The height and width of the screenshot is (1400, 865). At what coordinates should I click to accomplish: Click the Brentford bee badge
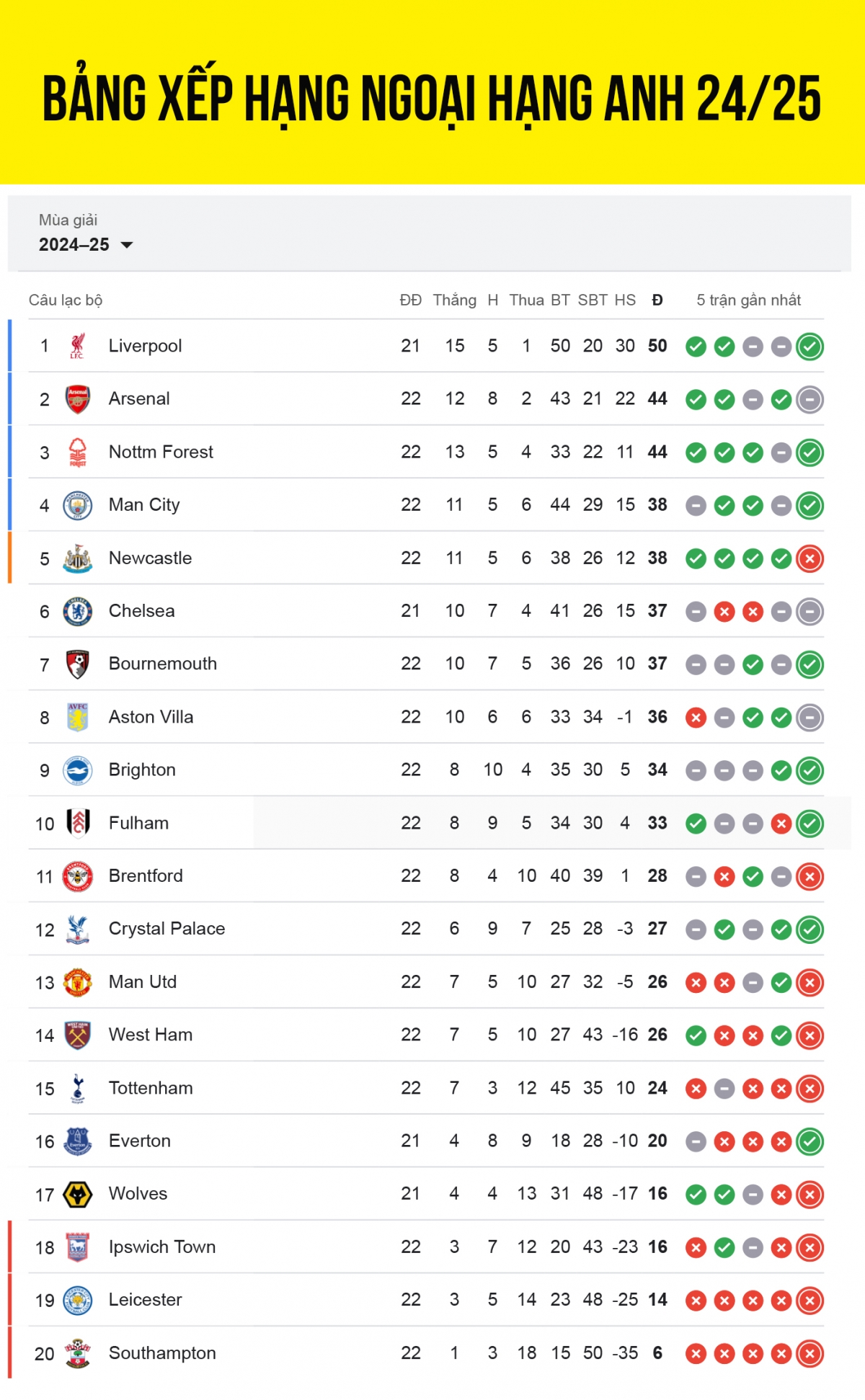click(77, 876)
